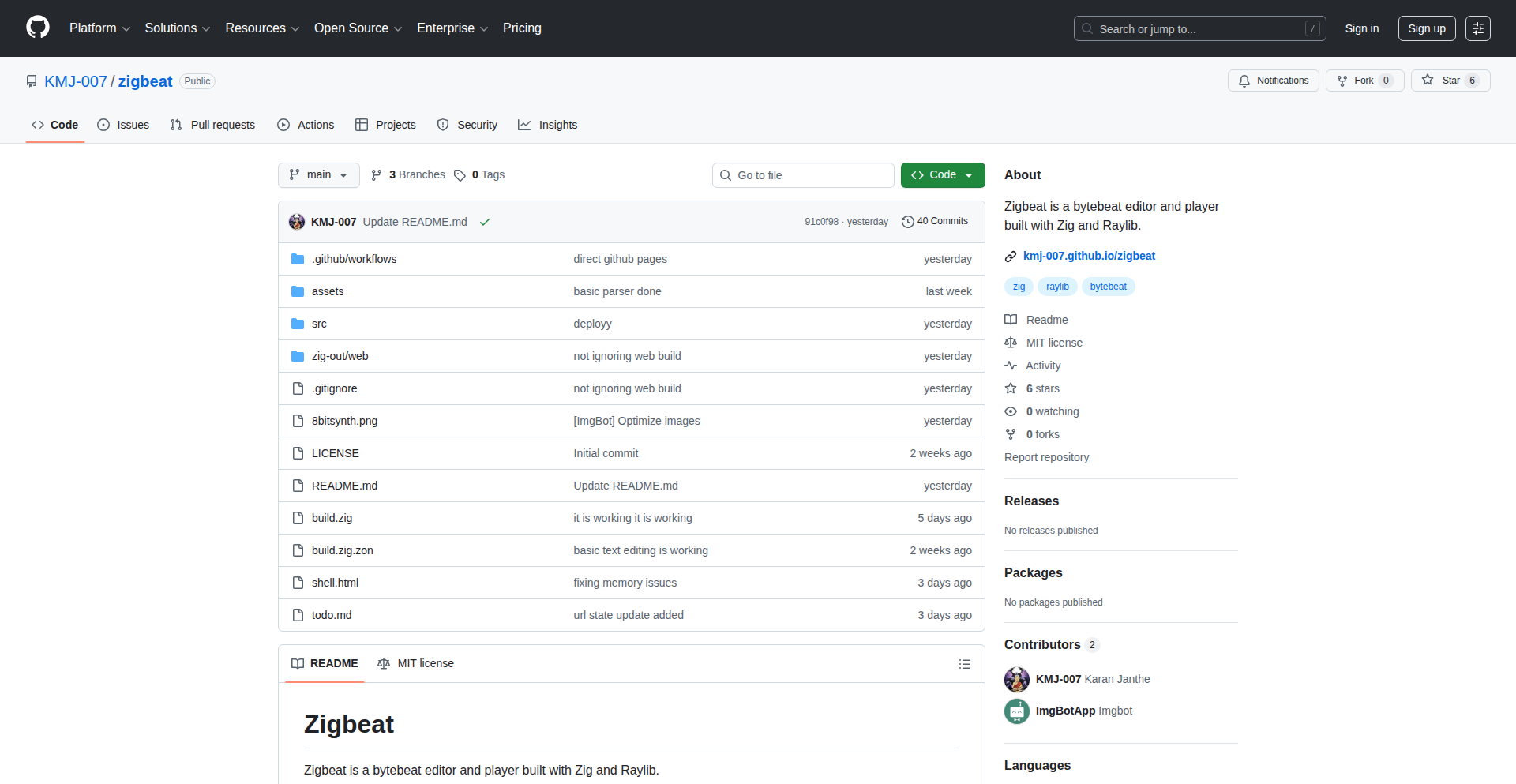Click the zig topic tag
1516x784 pixels.
click(1019, 287)
